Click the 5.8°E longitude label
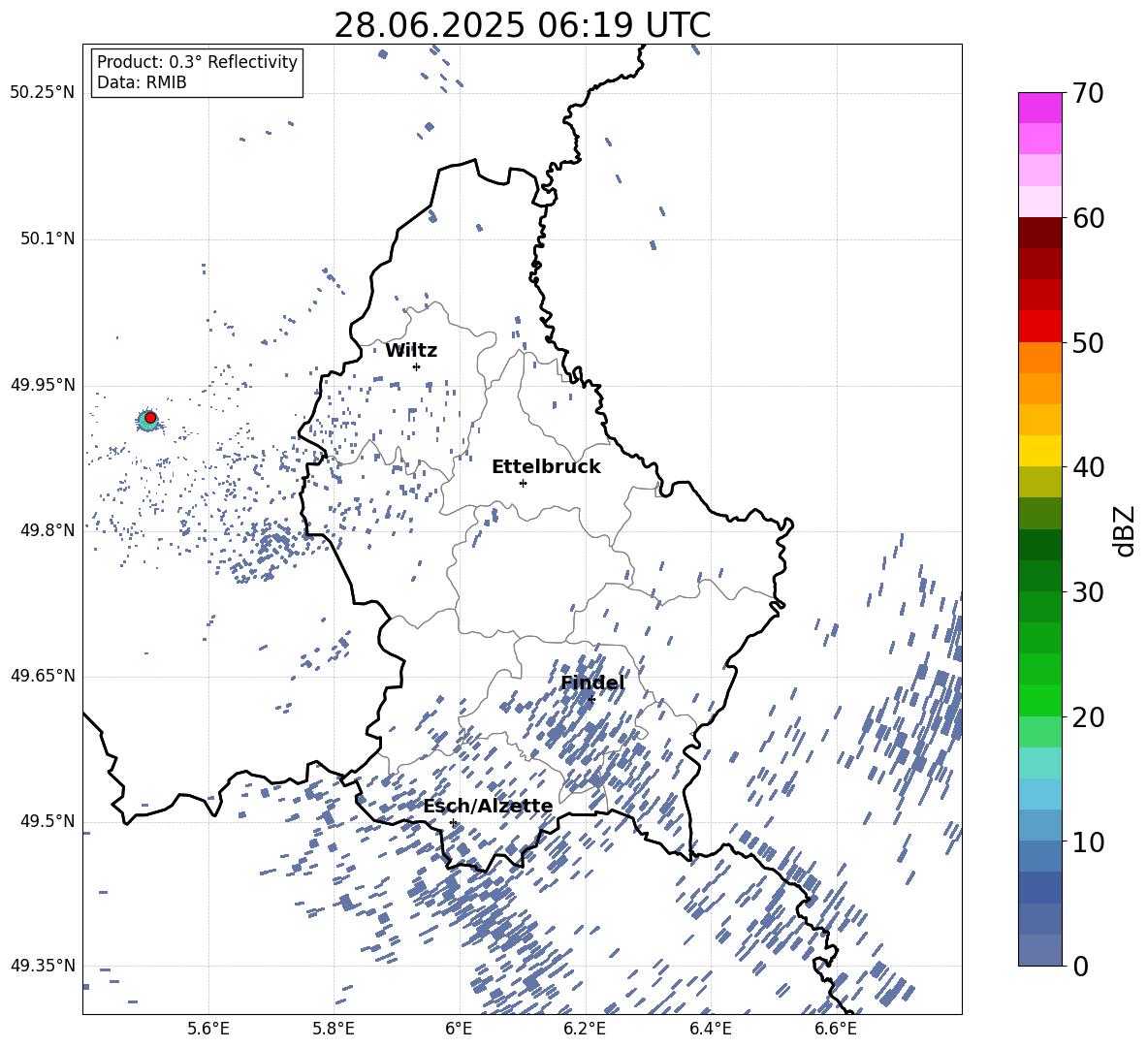 (x=334, y=1030)
